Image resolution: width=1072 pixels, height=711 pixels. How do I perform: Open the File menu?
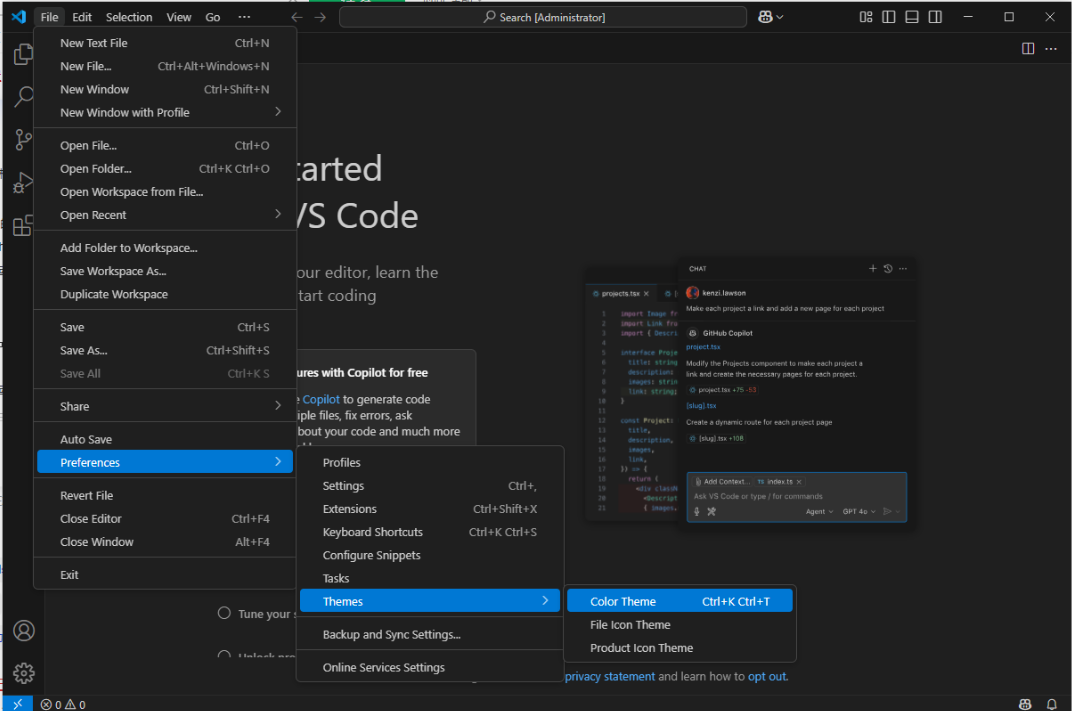click(49, 17)
